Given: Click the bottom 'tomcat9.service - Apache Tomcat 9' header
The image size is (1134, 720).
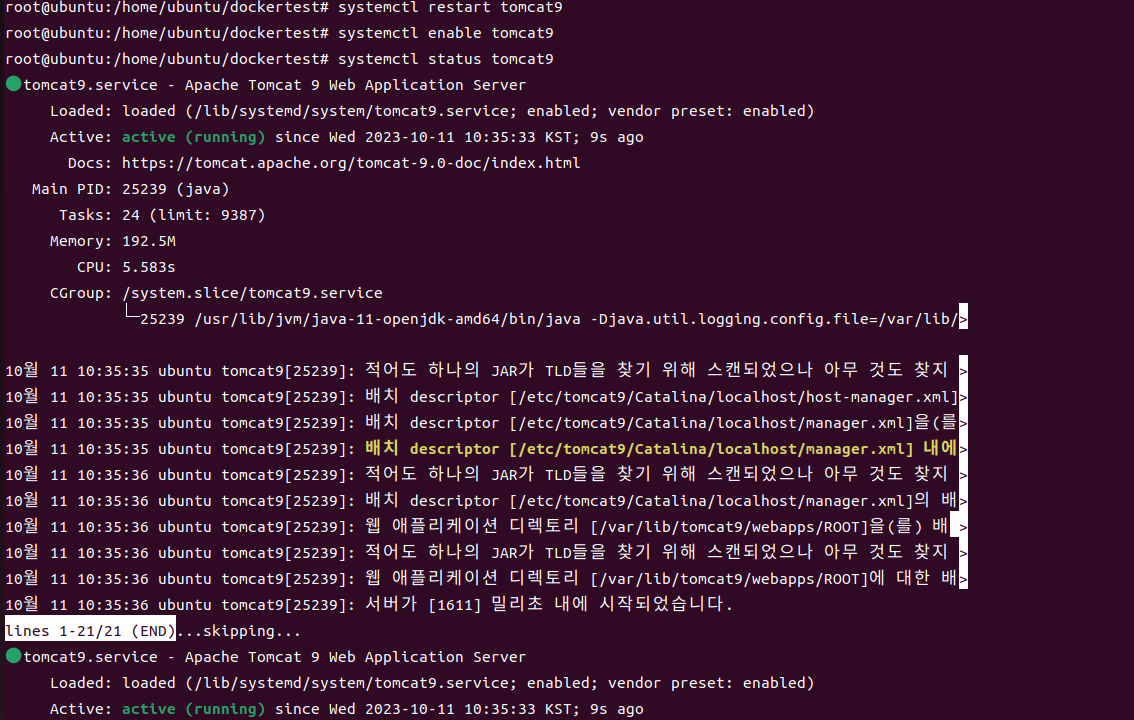Looking at the screenshot, I should pos(274,657).
